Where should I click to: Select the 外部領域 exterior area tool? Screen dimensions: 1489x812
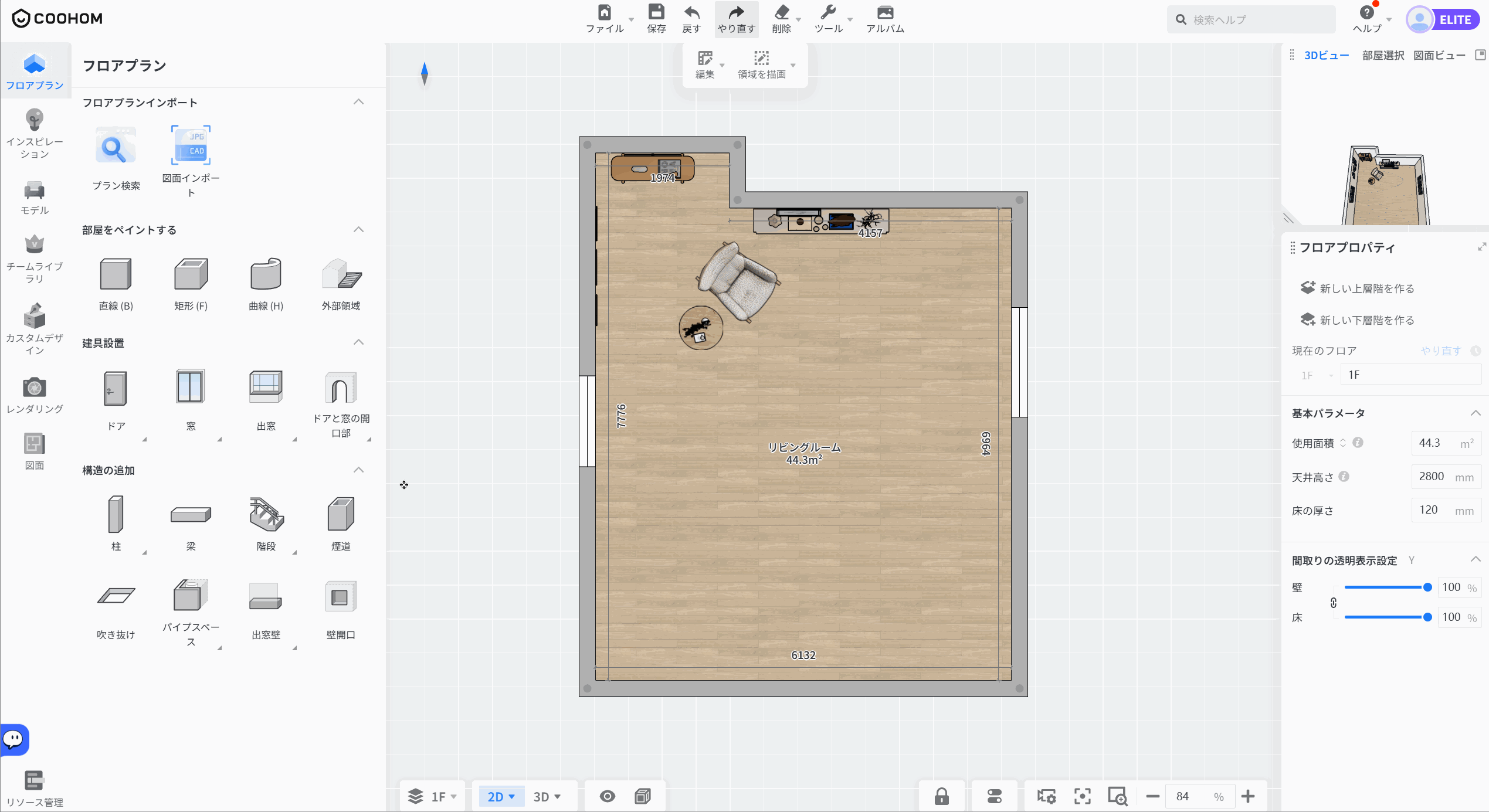click(x=341, y=274)
